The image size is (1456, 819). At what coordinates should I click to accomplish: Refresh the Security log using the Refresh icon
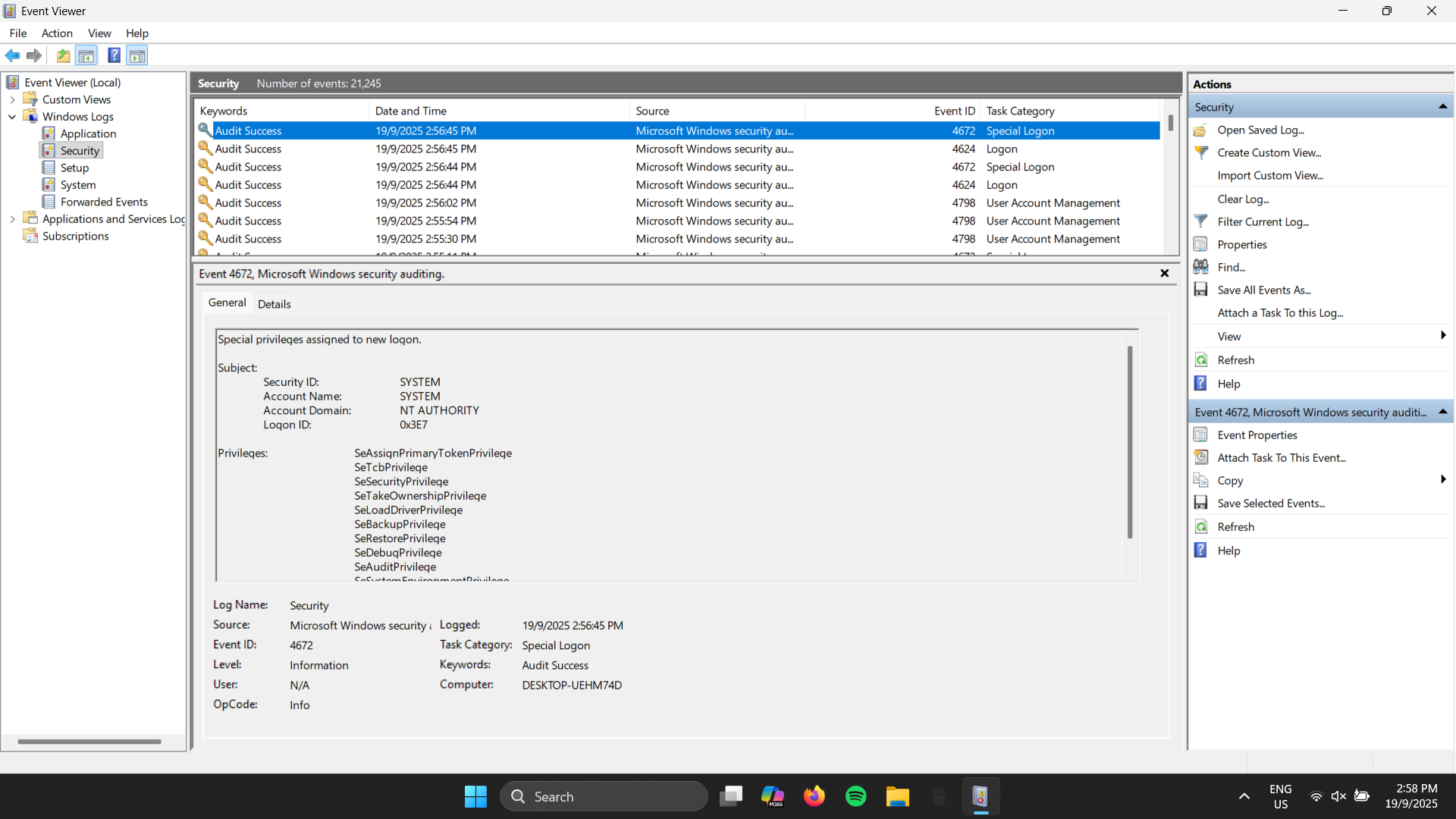pyautogui.click(x=1201, y=359)
